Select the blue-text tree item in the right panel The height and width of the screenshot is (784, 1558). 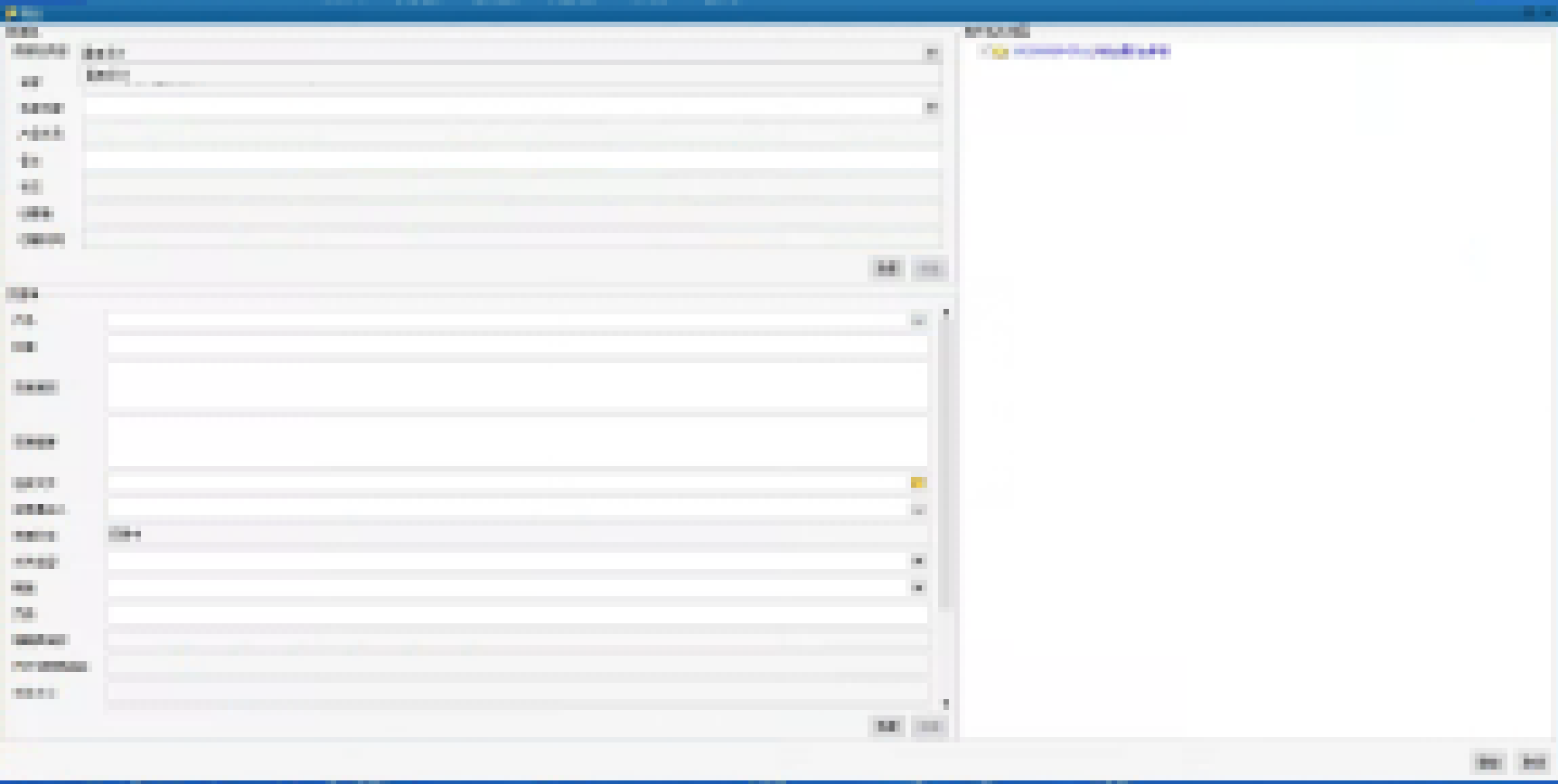(x=1092, y=51)
